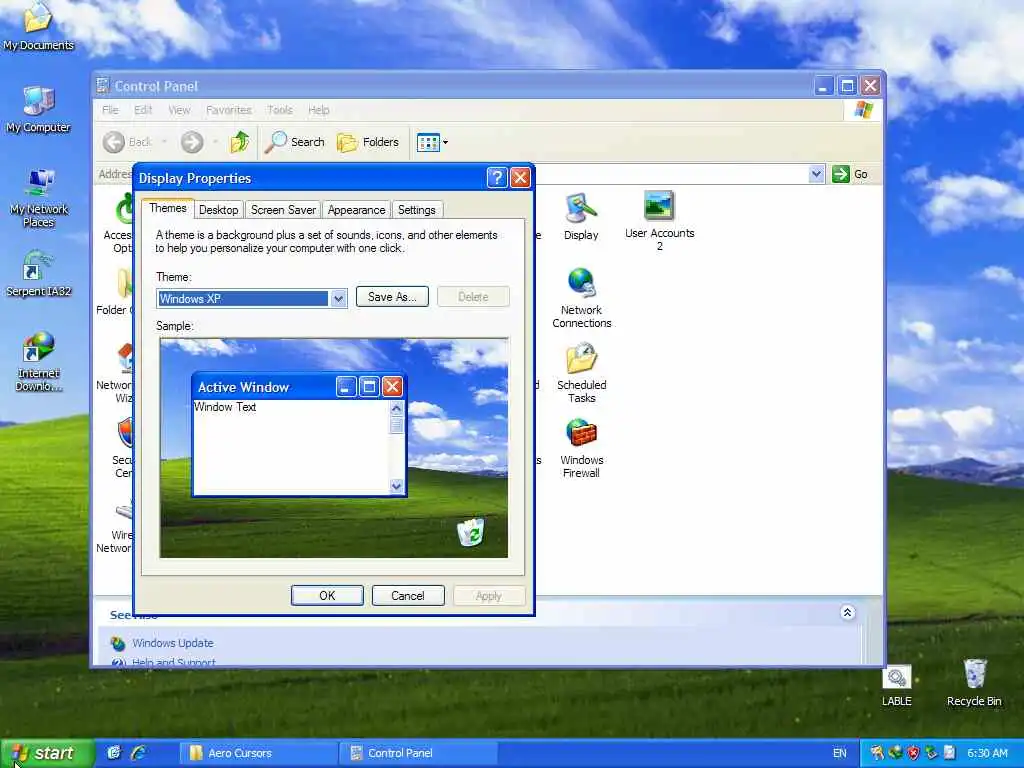The height and width of the screenshot is (768, 1024).
Task: Select the Themes tab
Action: click(x=168, y=208)
